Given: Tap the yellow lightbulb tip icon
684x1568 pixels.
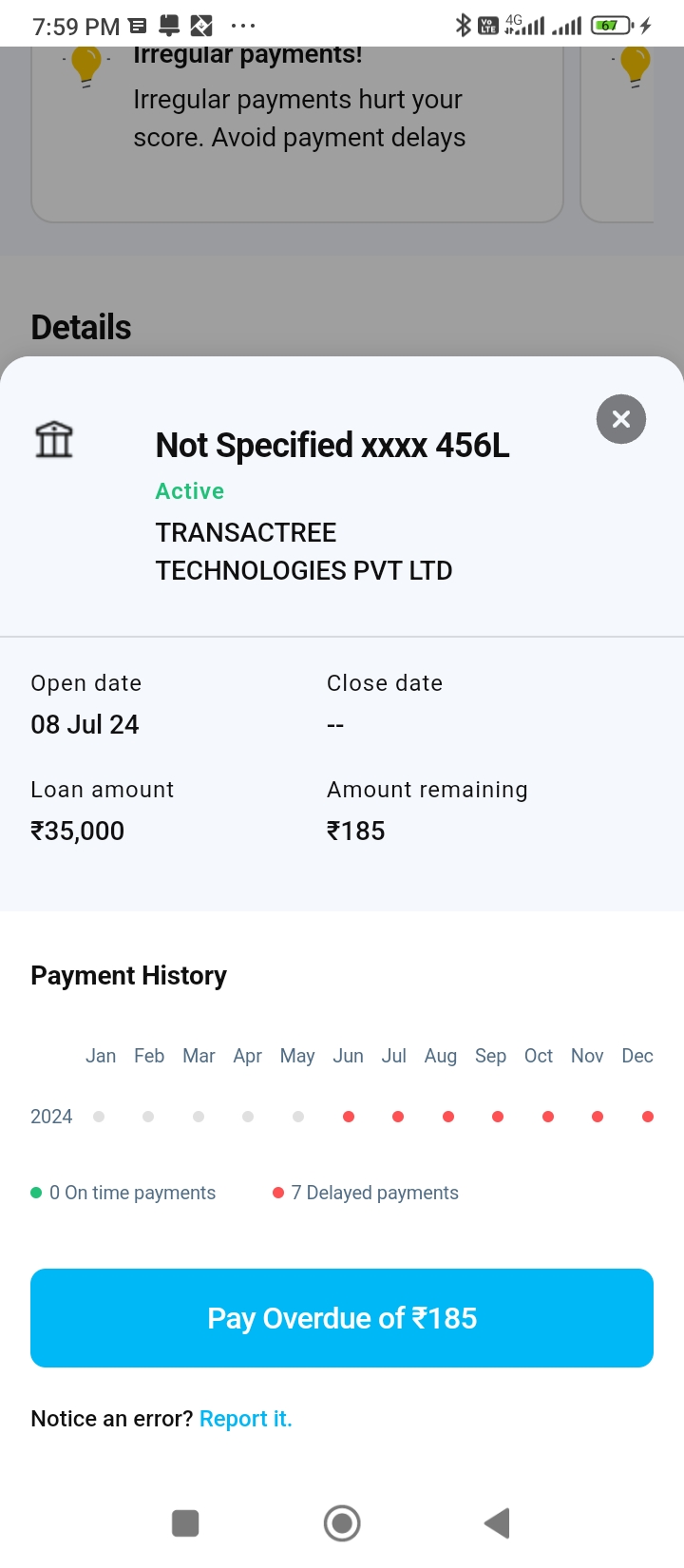Looking at the screenshot, I should pos(86,66).
